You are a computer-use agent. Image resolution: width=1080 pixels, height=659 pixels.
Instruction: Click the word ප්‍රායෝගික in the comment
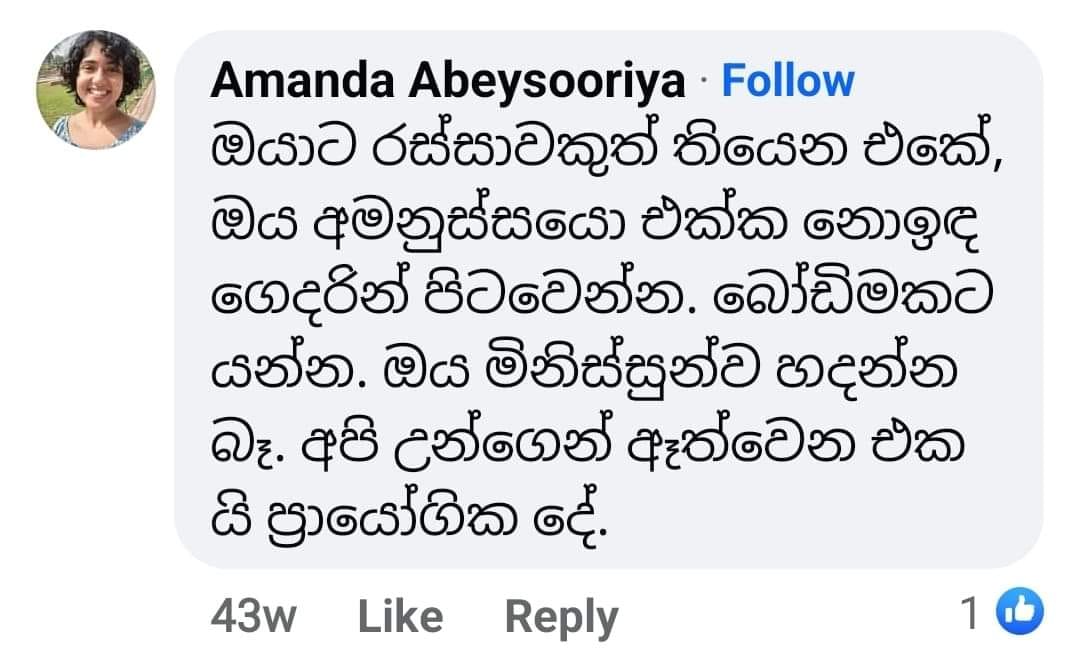pos(391,518)
